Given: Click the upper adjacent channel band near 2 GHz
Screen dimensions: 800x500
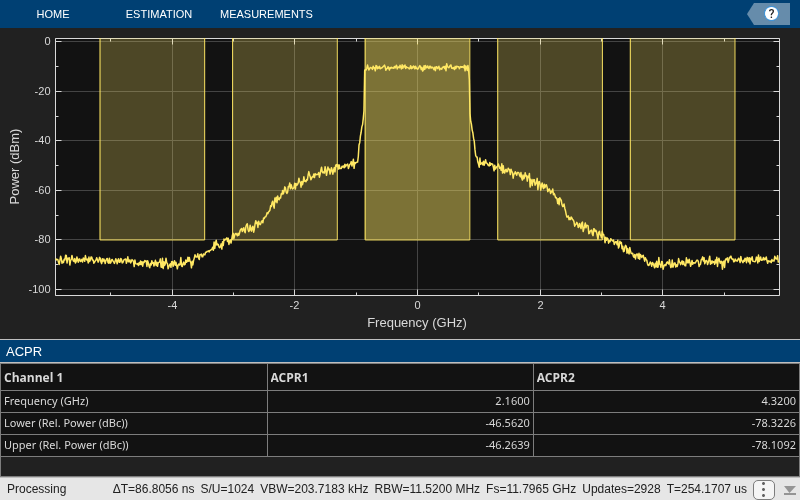Looking at the screenshot, I should [x=549, y=139].
